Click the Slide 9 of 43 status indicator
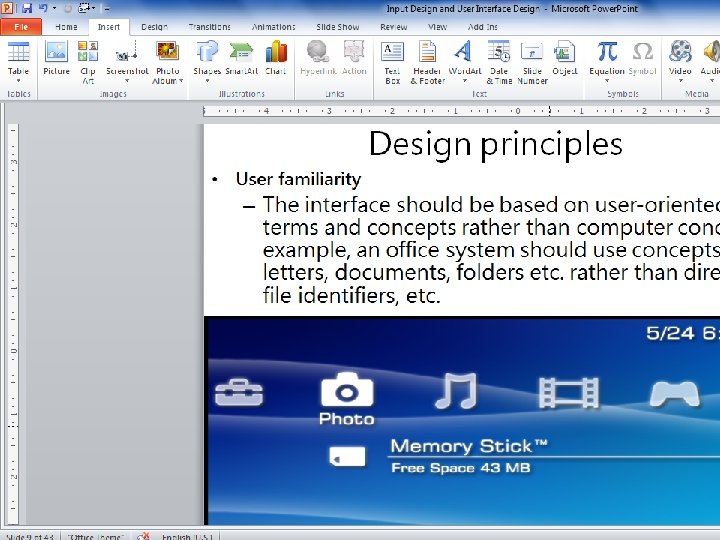 click(30, 536)
